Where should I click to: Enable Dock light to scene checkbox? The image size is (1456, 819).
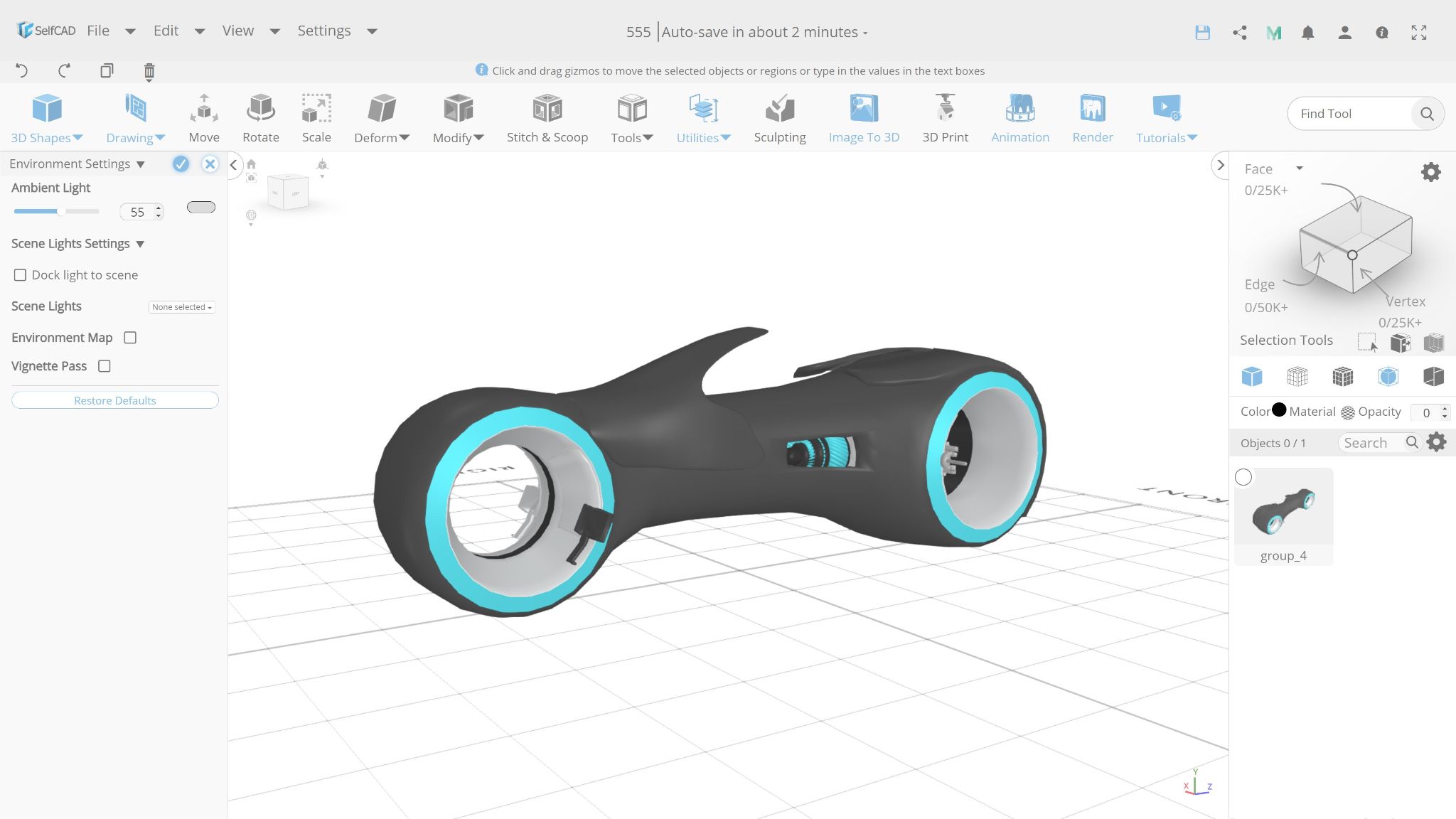point(21,275)
